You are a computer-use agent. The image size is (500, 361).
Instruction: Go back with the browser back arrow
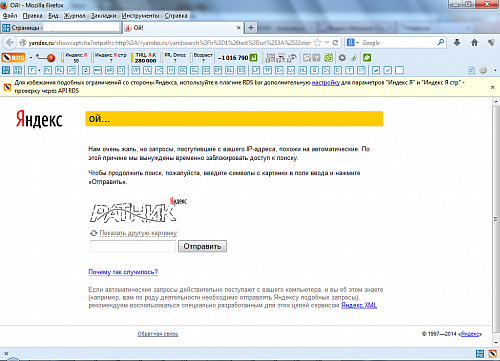click(x=9, y=43)
